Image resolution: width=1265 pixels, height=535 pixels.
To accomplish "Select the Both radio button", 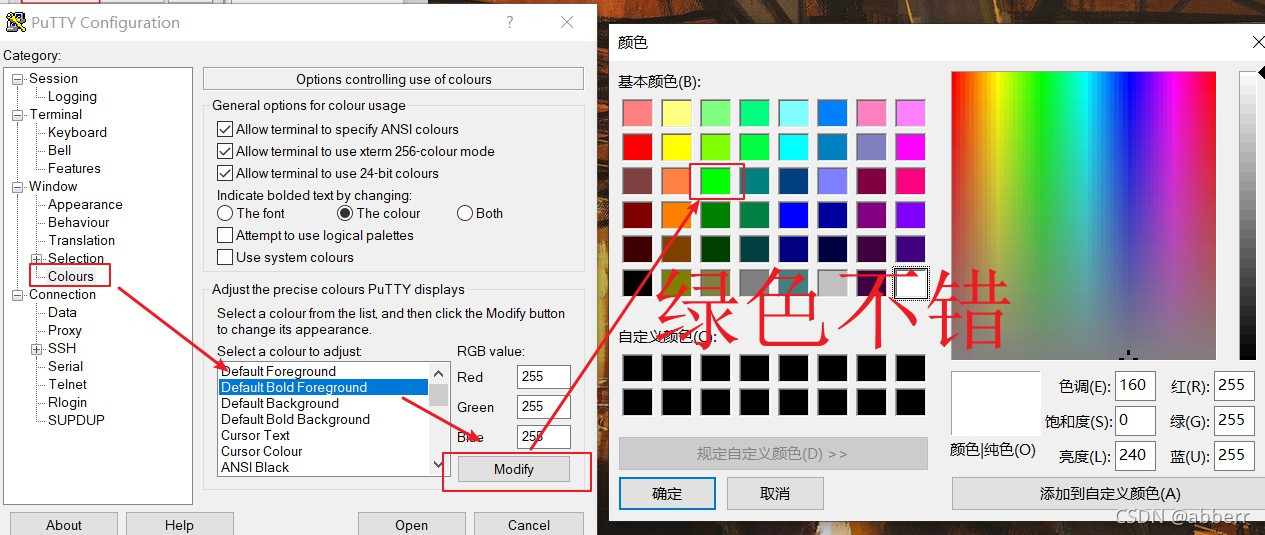I will click(x=465, y=214).
